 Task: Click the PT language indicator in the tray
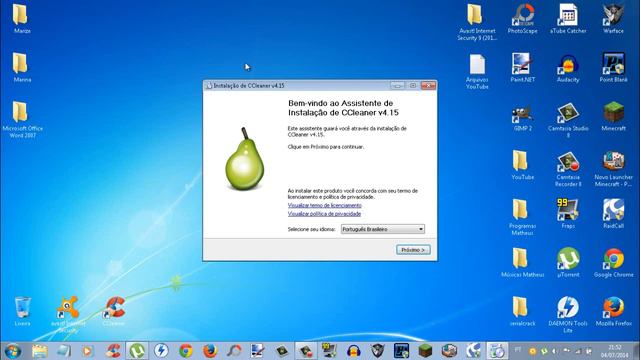point(518,350)
